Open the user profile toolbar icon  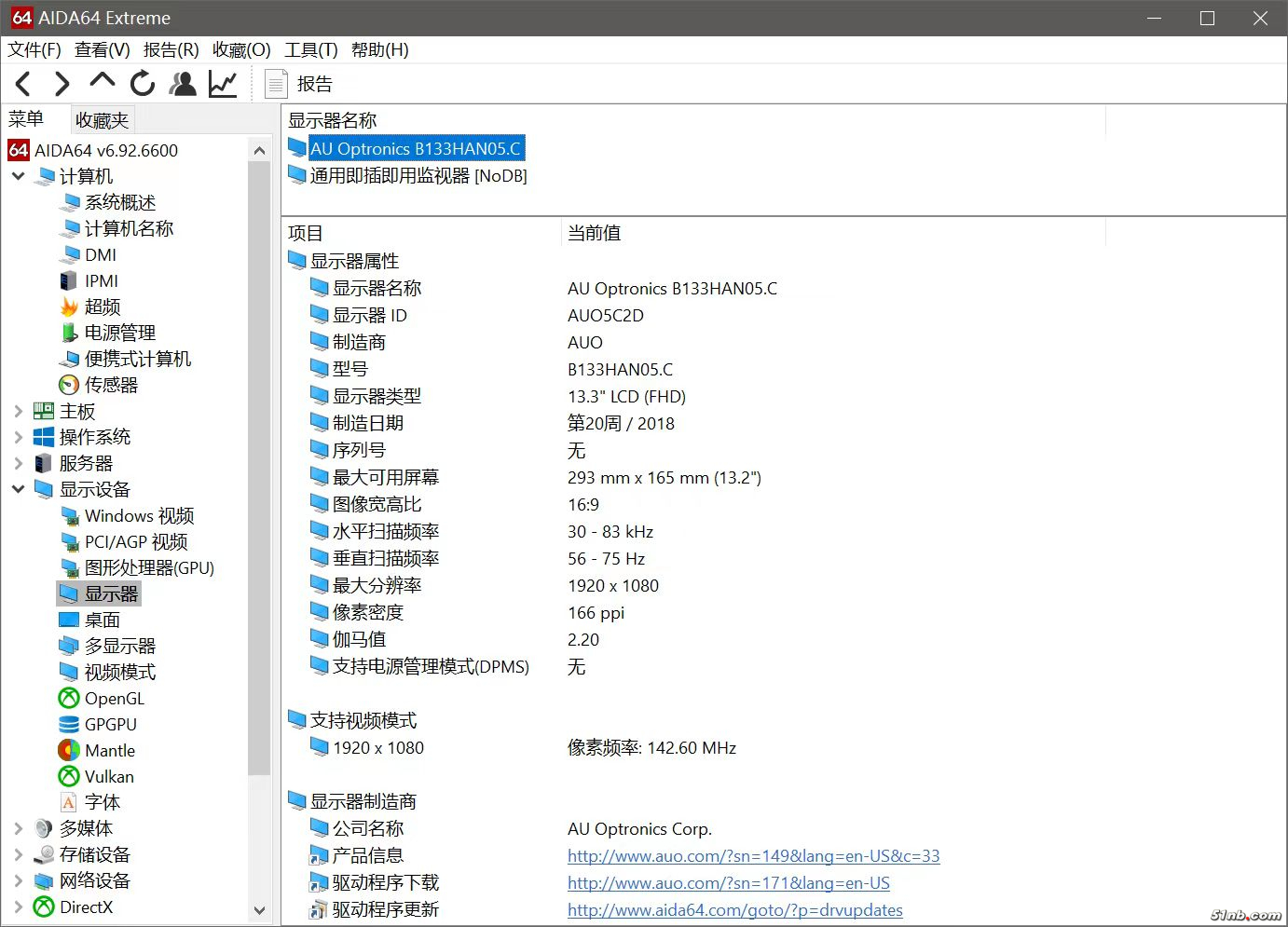(183, 84)
